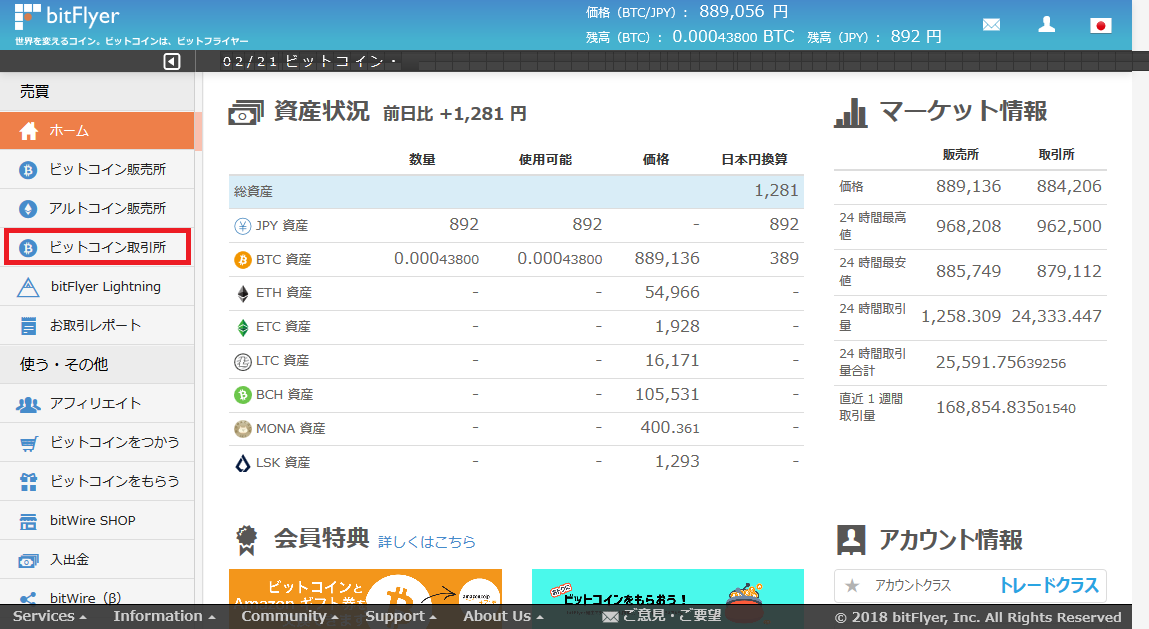This screenshot has width=1149, height=629.
Task: Click the 販売所 price 889,136 in market info
Action: (968, 186)
